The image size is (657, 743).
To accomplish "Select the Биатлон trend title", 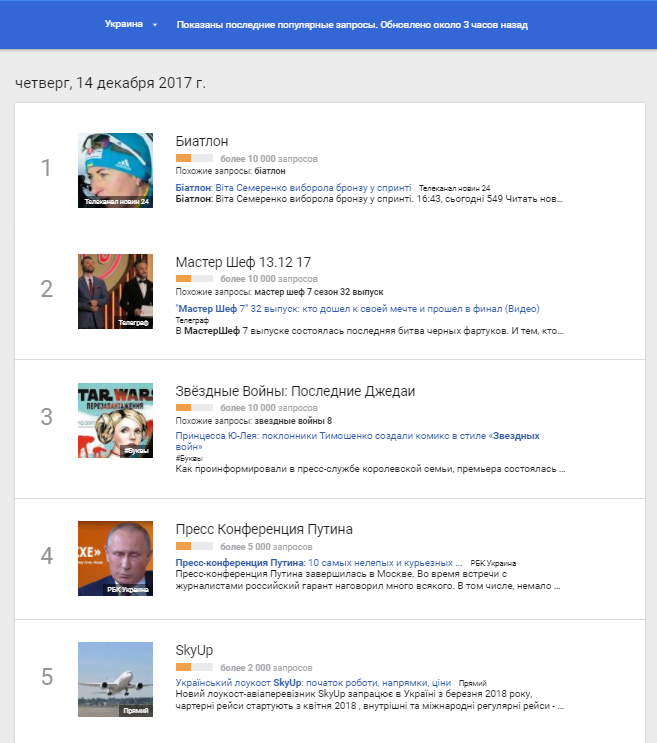I will [x=201, y=142].
